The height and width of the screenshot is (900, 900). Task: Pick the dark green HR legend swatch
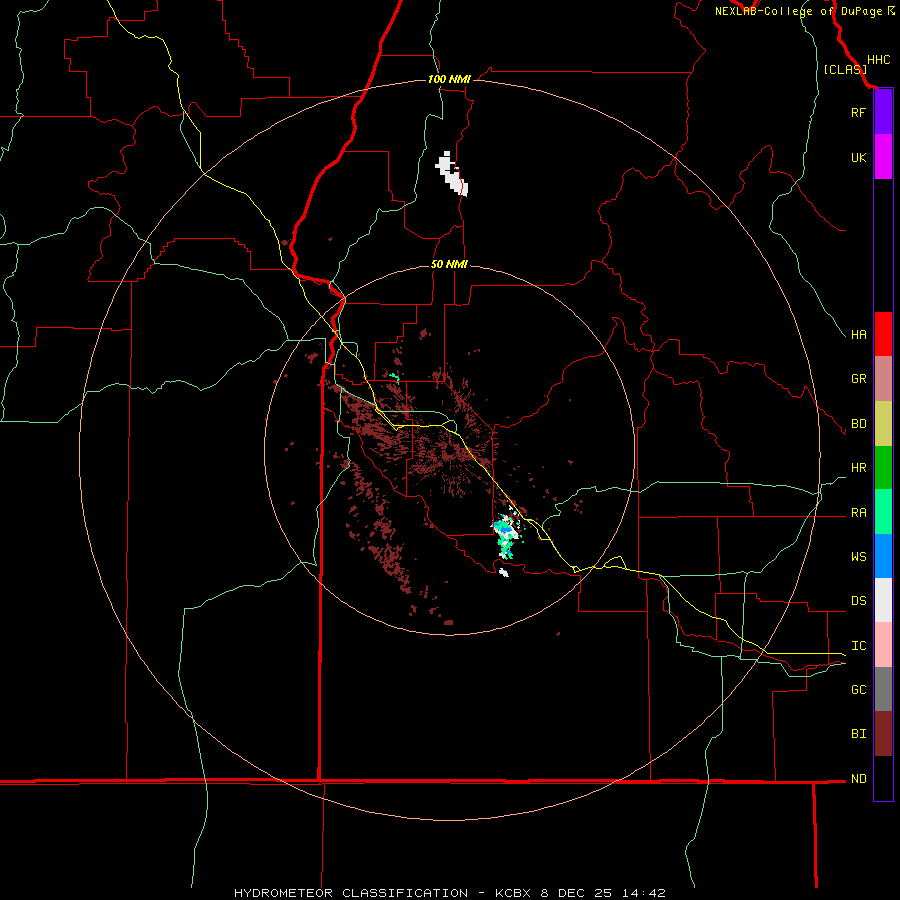click(x=883, y=467)
